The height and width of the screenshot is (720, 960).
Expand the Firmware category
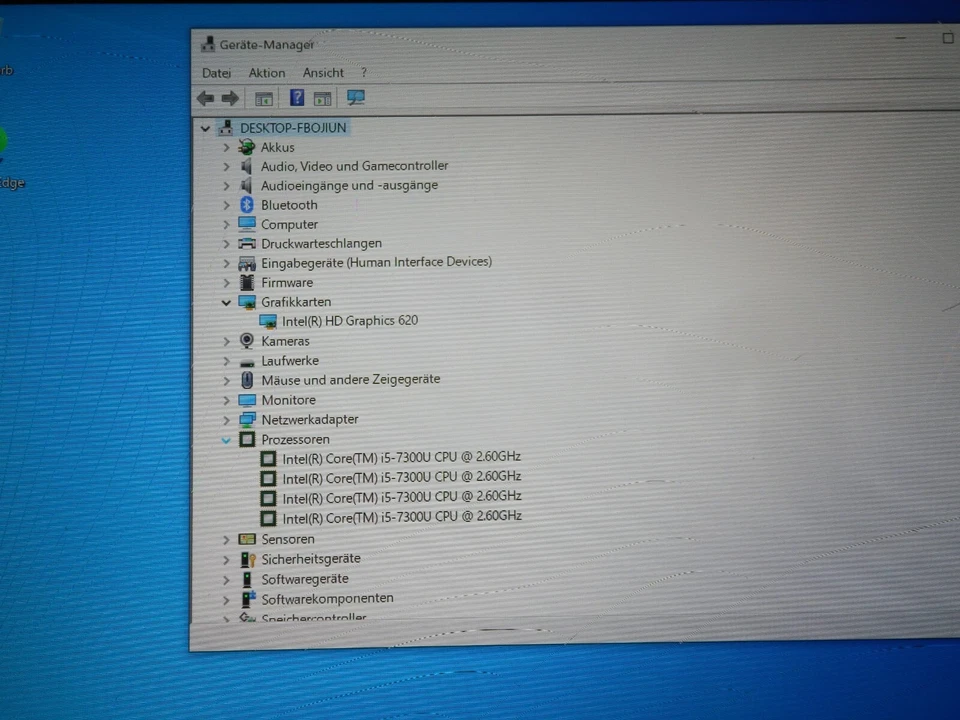[227, 283]
